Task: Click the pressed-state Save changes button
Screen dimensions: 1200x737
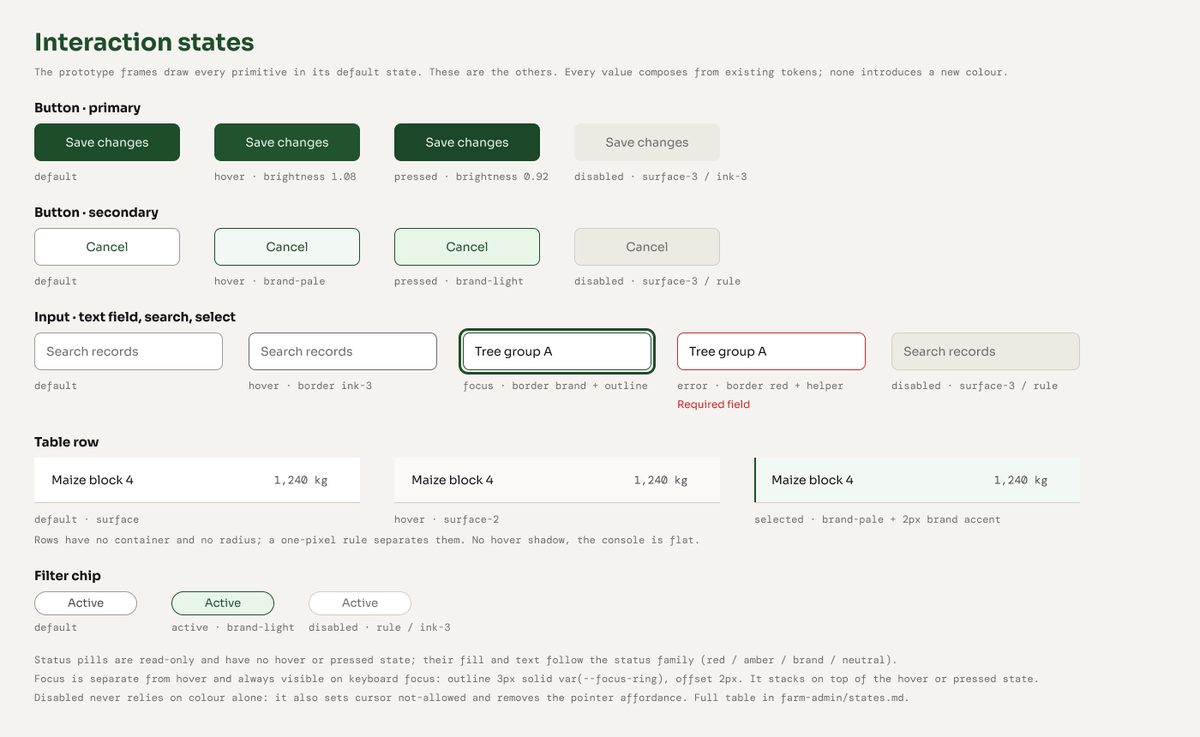Action: tap(467, 142)
